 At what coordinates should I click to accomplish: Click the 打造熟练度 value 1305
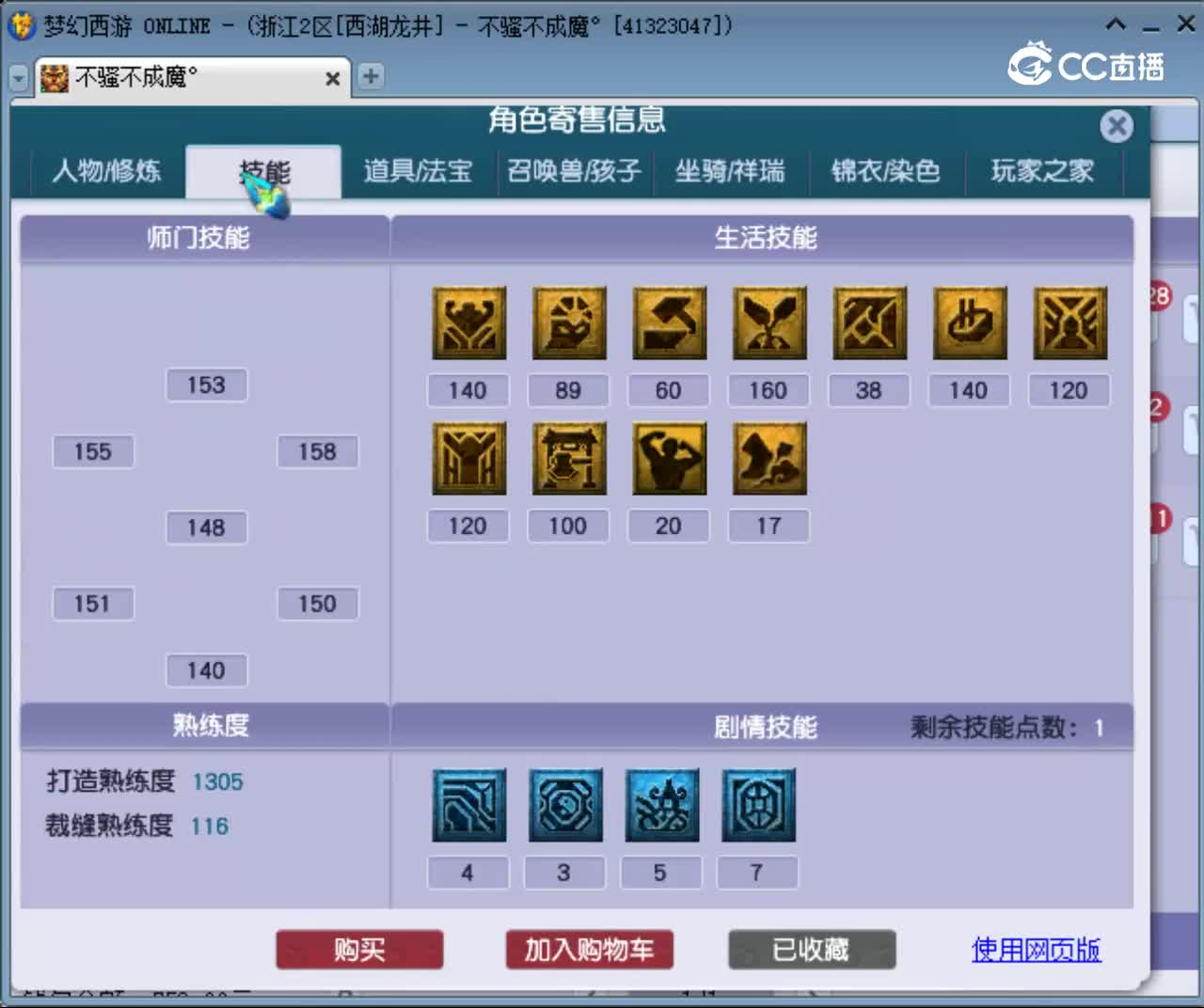[x=217, y=782]
